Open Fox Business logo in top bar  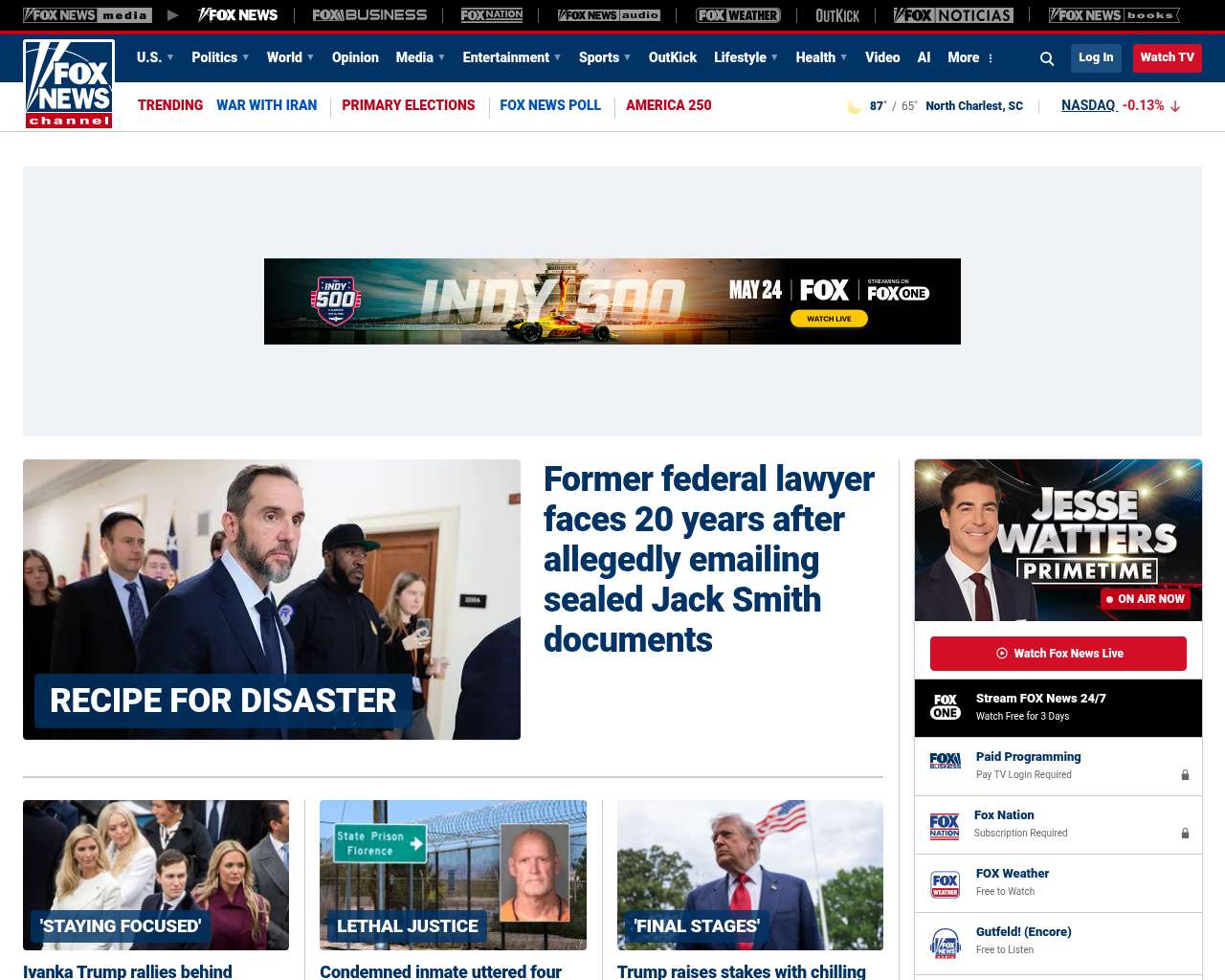(x=369, y=15)
